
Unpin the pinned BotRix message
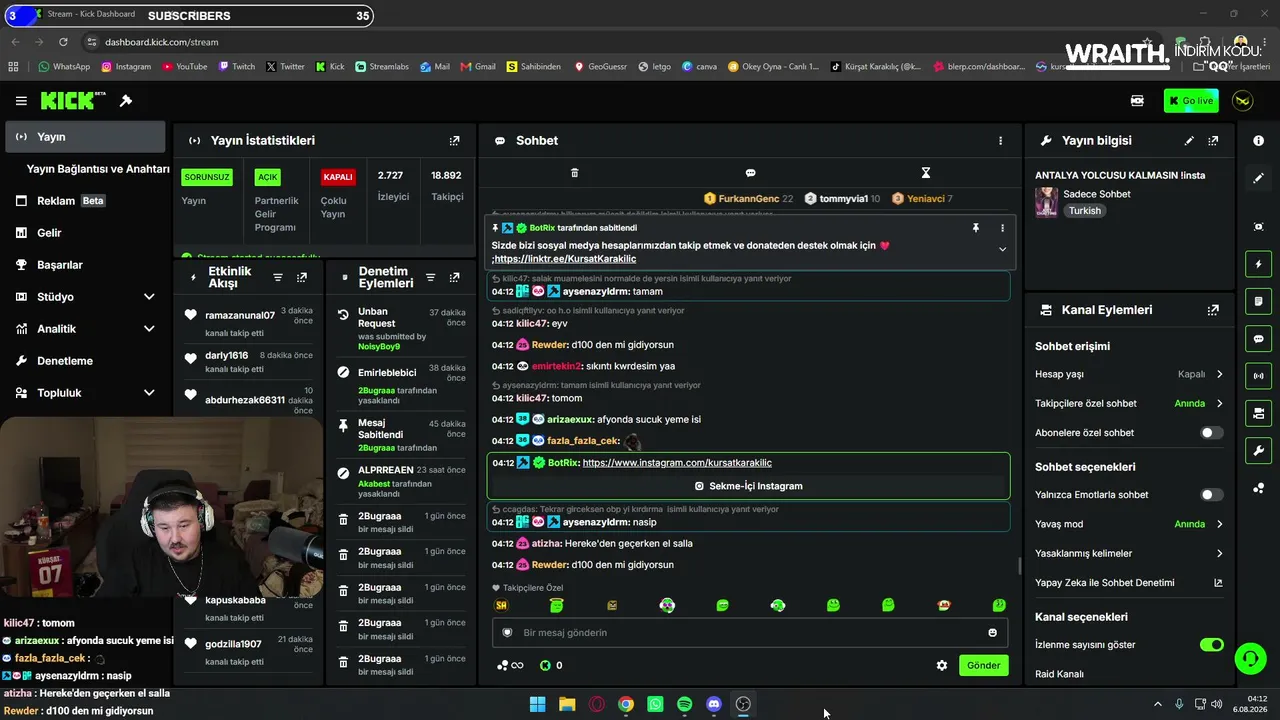pyautogui.click(x=976, y=228)
